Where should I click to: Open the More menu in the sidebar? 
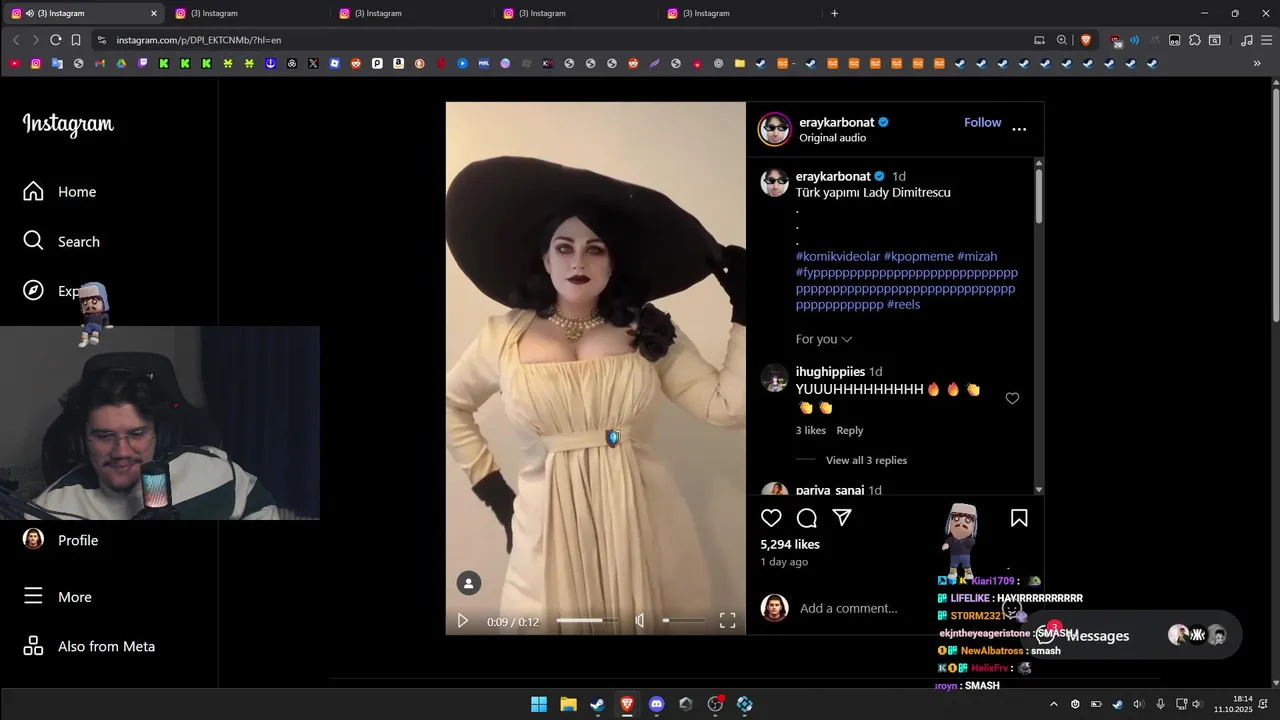pos(58,596)
